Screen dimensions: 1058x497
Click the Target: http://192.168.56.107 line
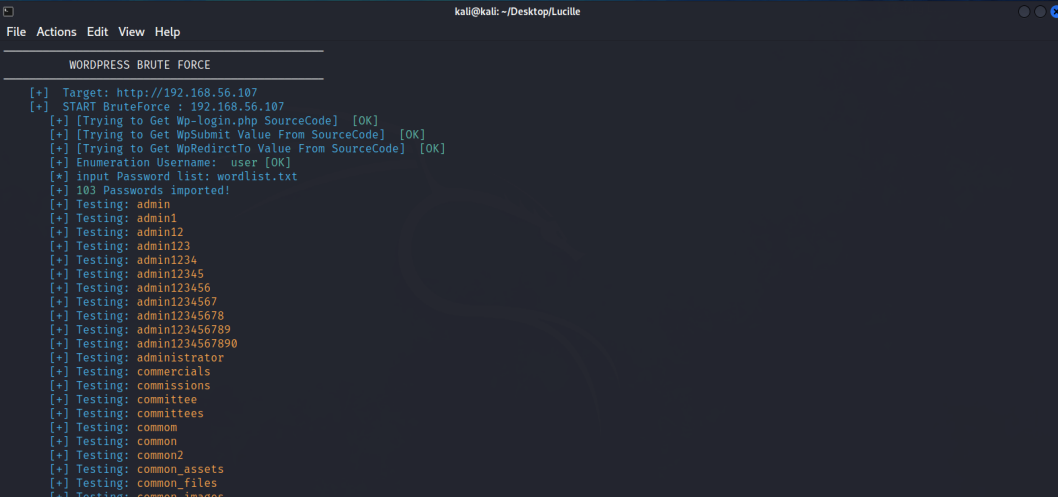(x=143, y=92)
